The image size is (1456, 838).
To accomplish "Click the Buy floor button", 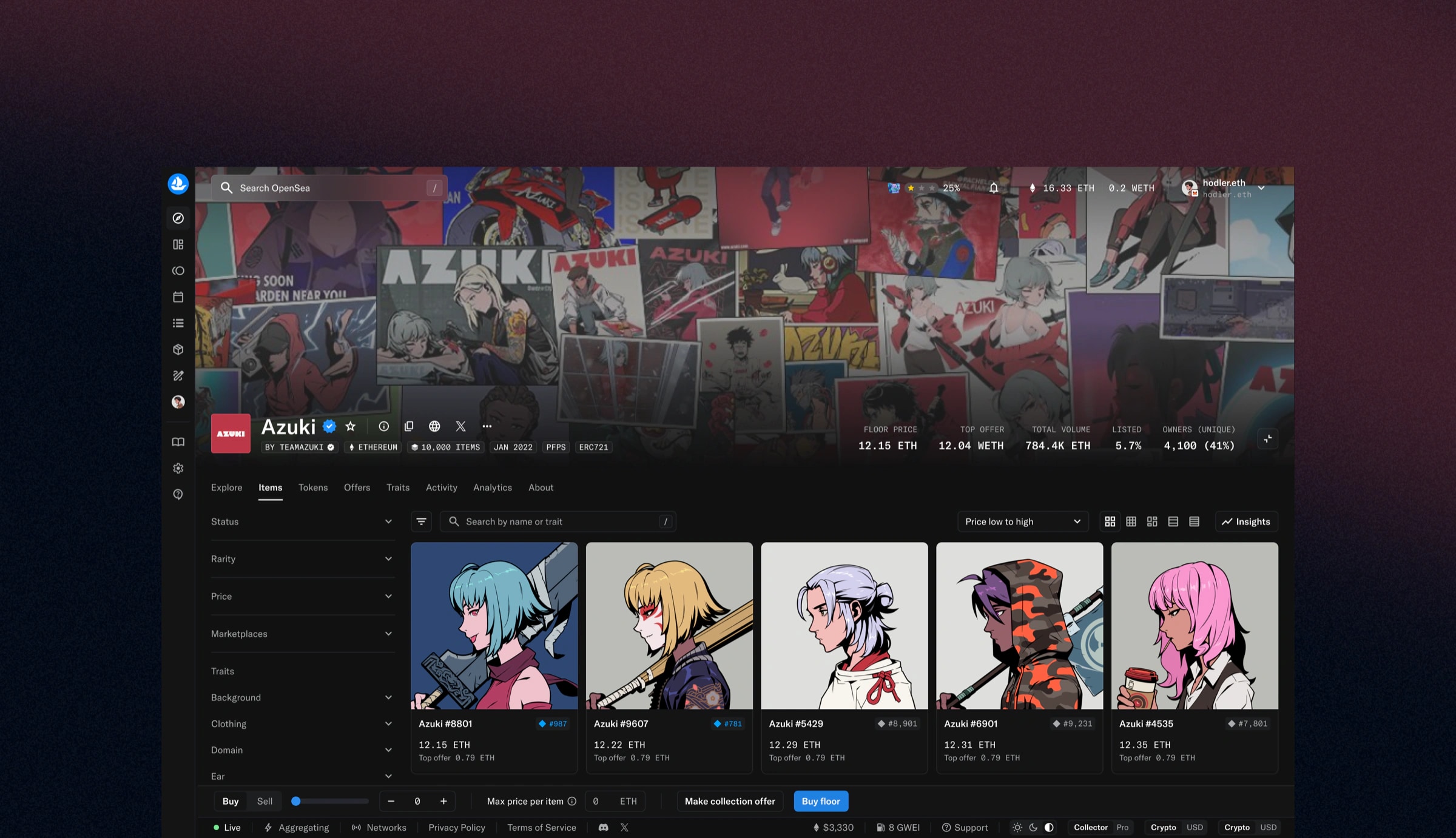I will click(x=821, y=801).
